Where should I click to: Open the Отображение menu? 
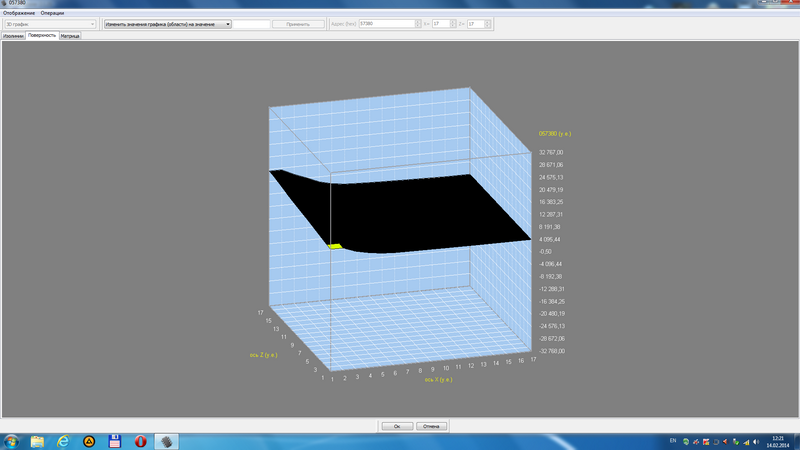click(x=19, y=13)
